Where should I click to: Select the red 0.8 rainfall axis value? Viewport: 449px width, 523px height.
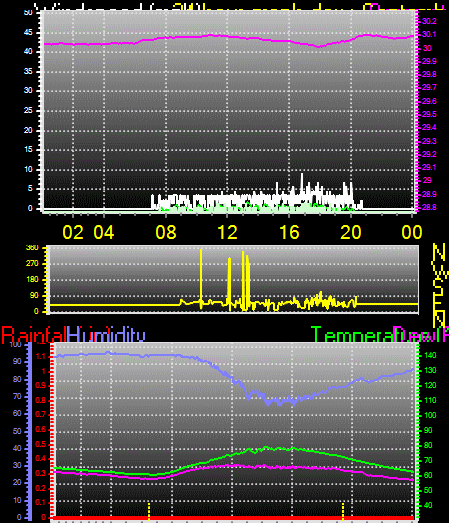coord(41,400)
